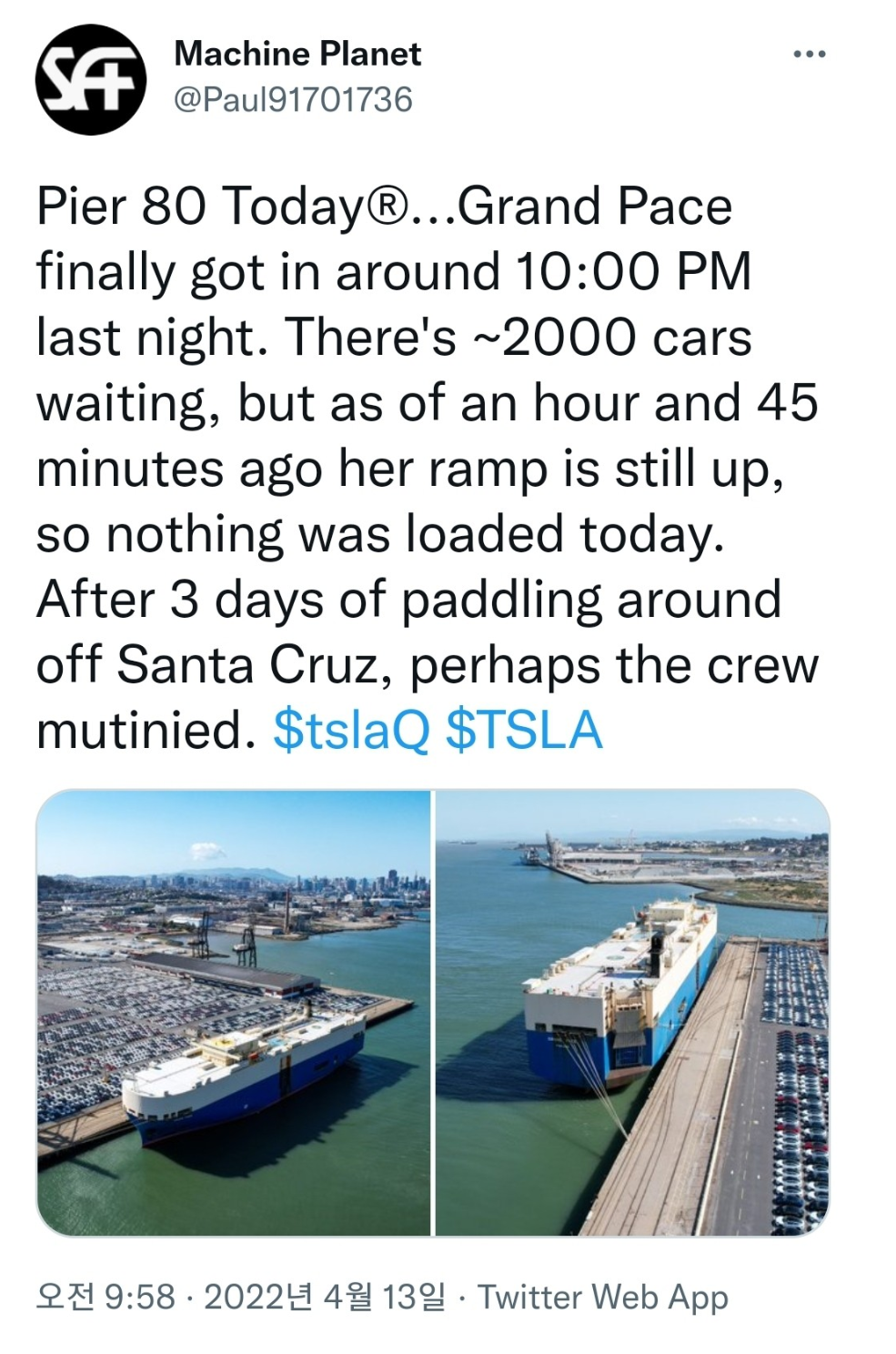The height and width of the screenshot is (1354, 896).
Task: Open the left photo with city skyline
Action: coord(234,1012)
